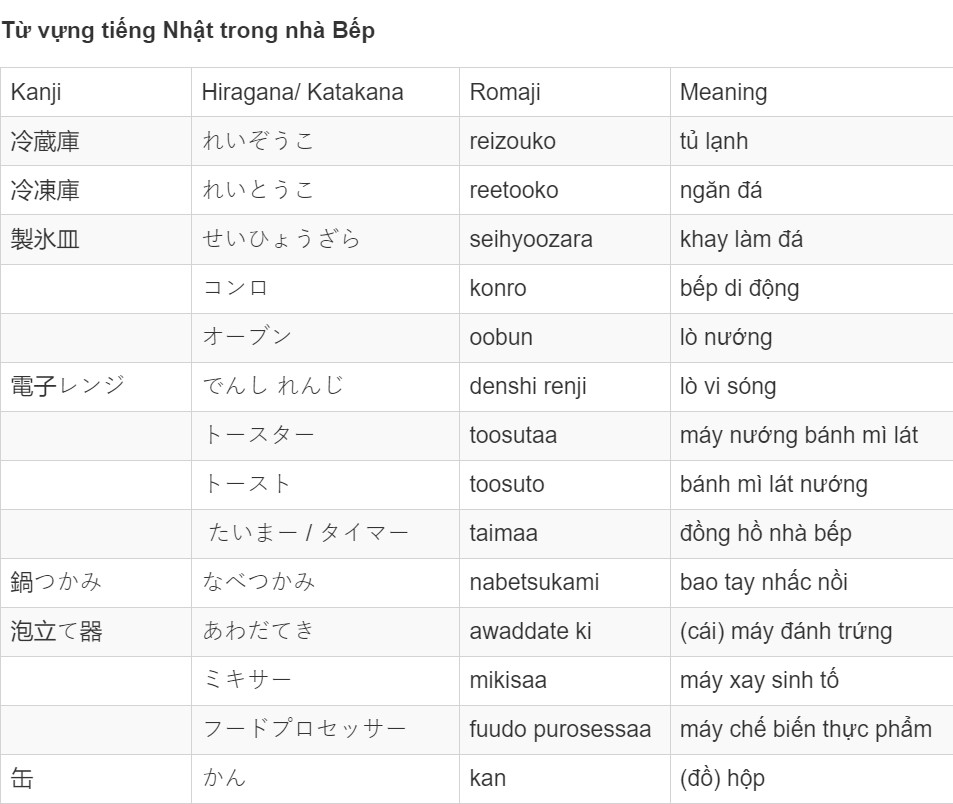Click the meaning đồng hồ nhà bếp
The width and height of the screenshot is (953, 804).
point(766,534)
